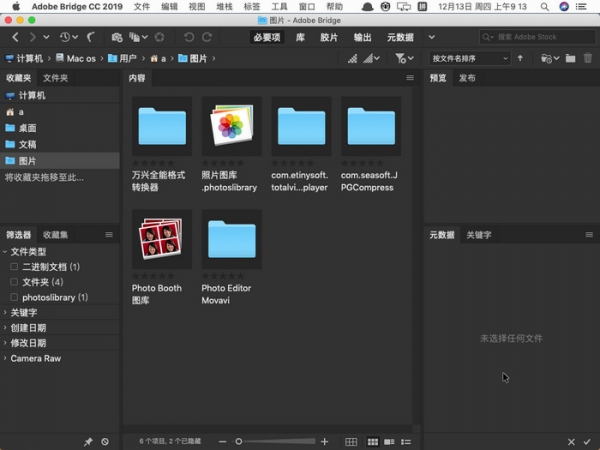Image resolution: width=600 pixels, height=450 pixels.
Task: Switch to the 发布 tab
Action: (467, 78)
